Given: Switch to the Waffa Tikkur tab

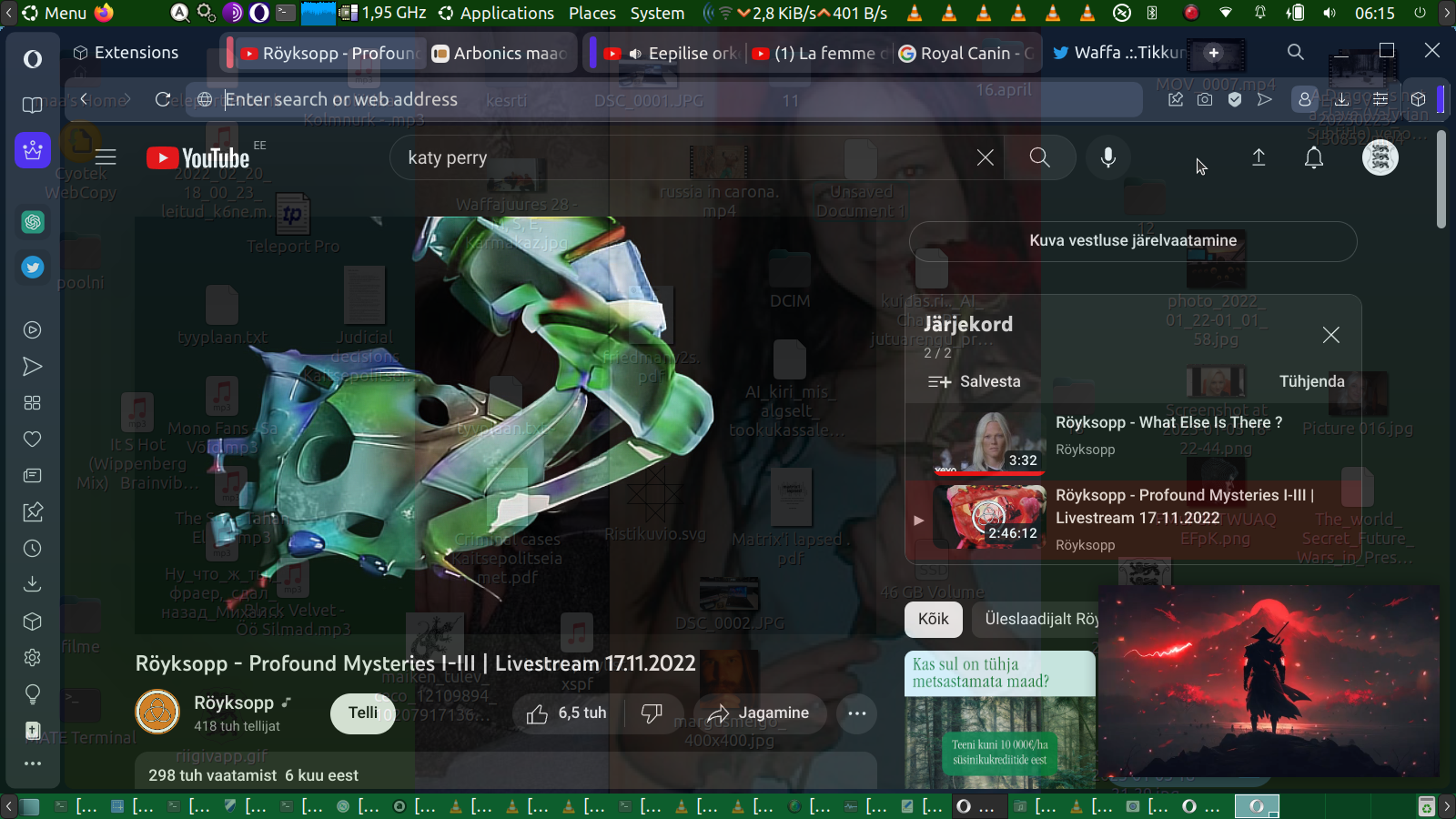Looking at the screenshot, I should (1118, 54).
